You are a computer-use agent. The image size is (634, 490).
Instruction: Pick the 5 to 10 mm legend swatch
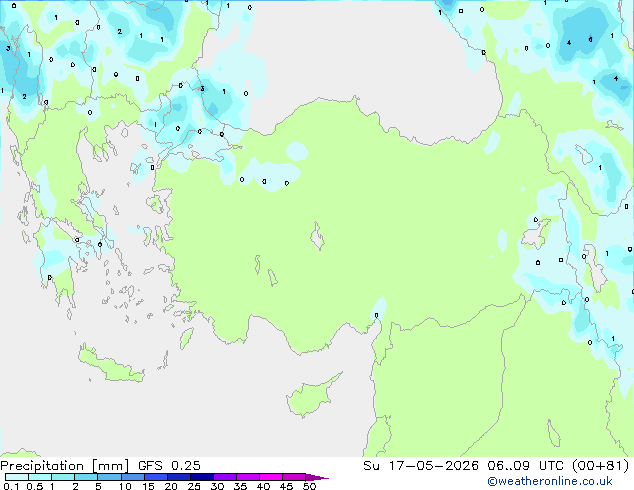pos(110,477)
